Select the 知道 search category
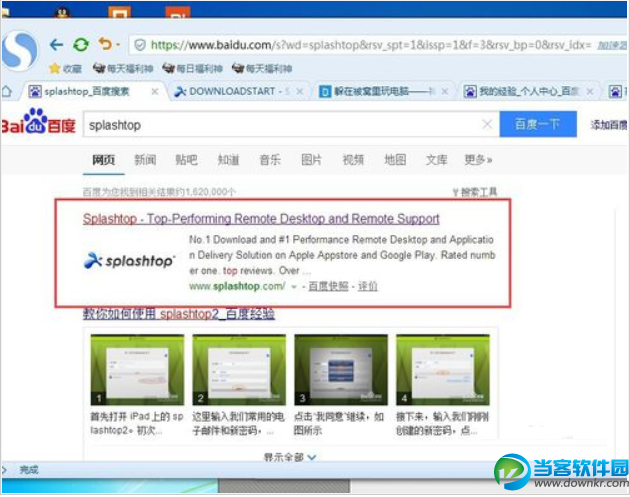 [228, 160]
